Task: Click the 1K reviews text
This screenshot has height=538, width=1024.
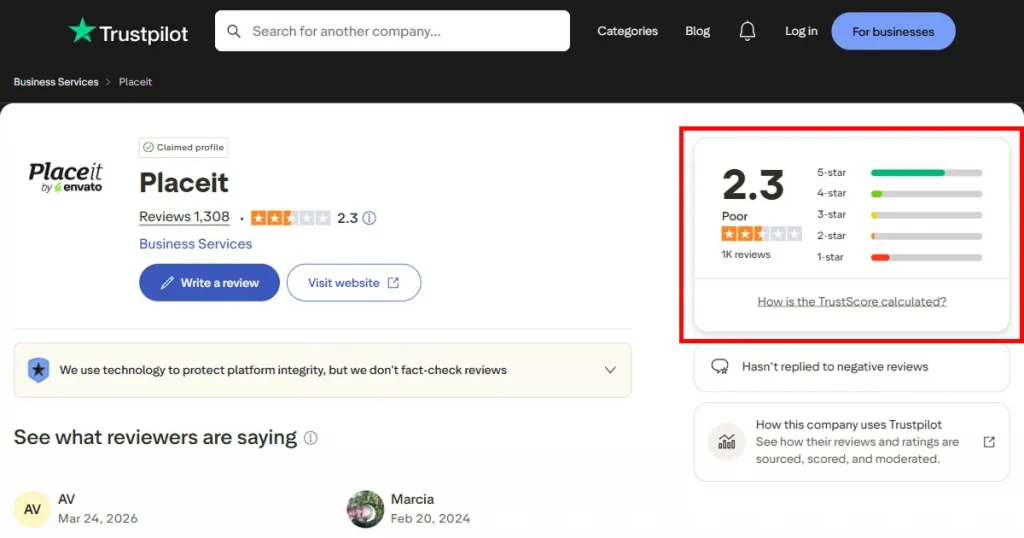Action: click(x=746, y=255)
